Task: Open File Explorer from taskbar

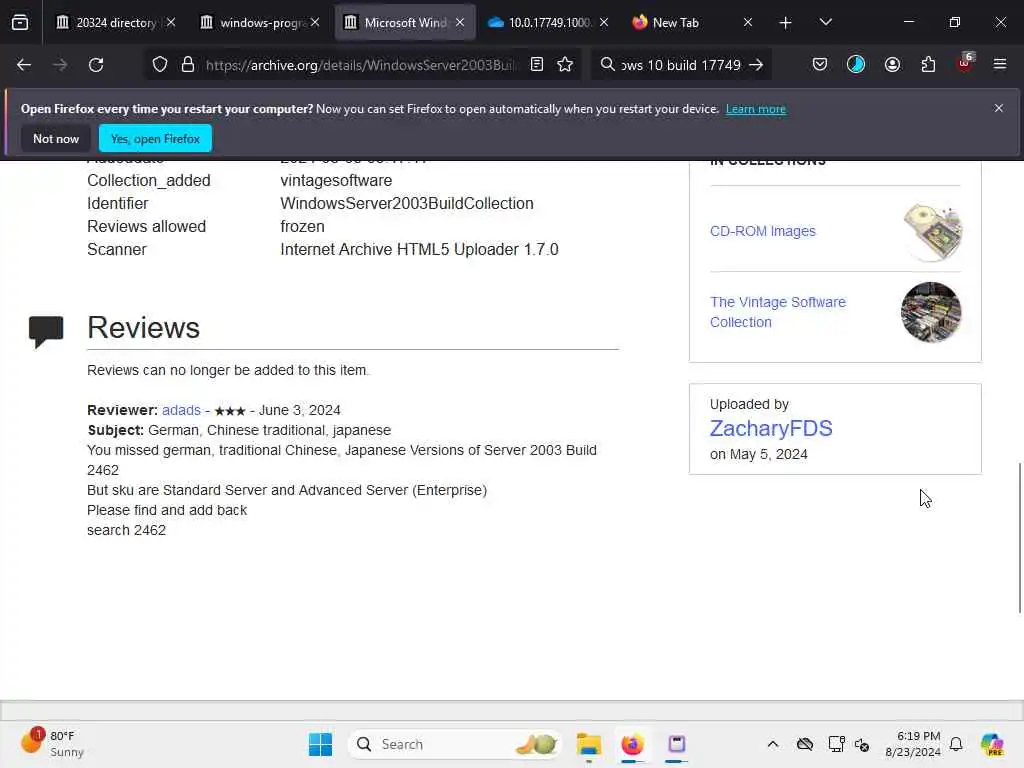Action: [589, 744]
